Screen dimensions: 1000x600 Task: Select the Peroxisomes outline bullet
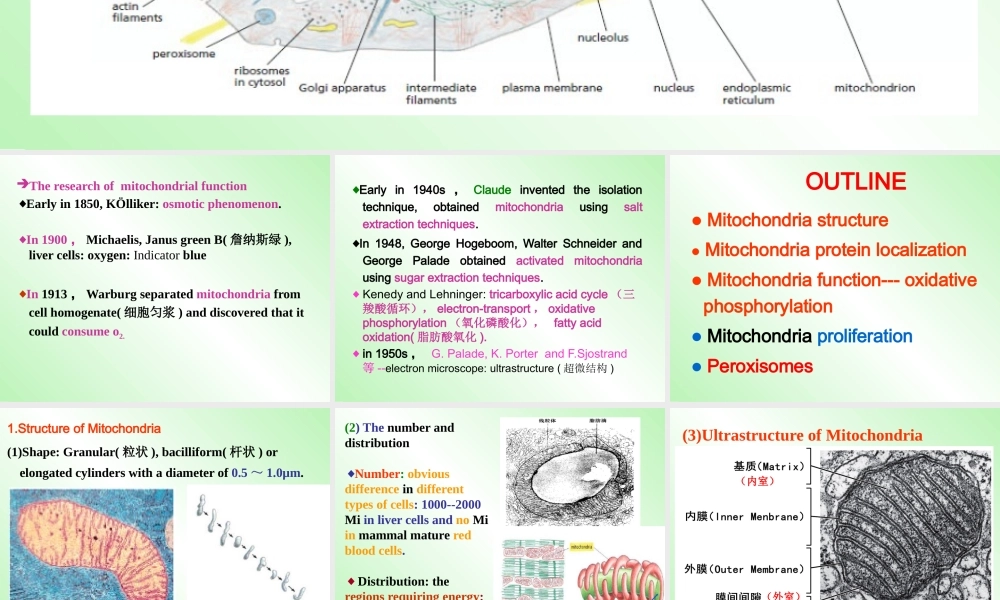[x=762, y=367]
